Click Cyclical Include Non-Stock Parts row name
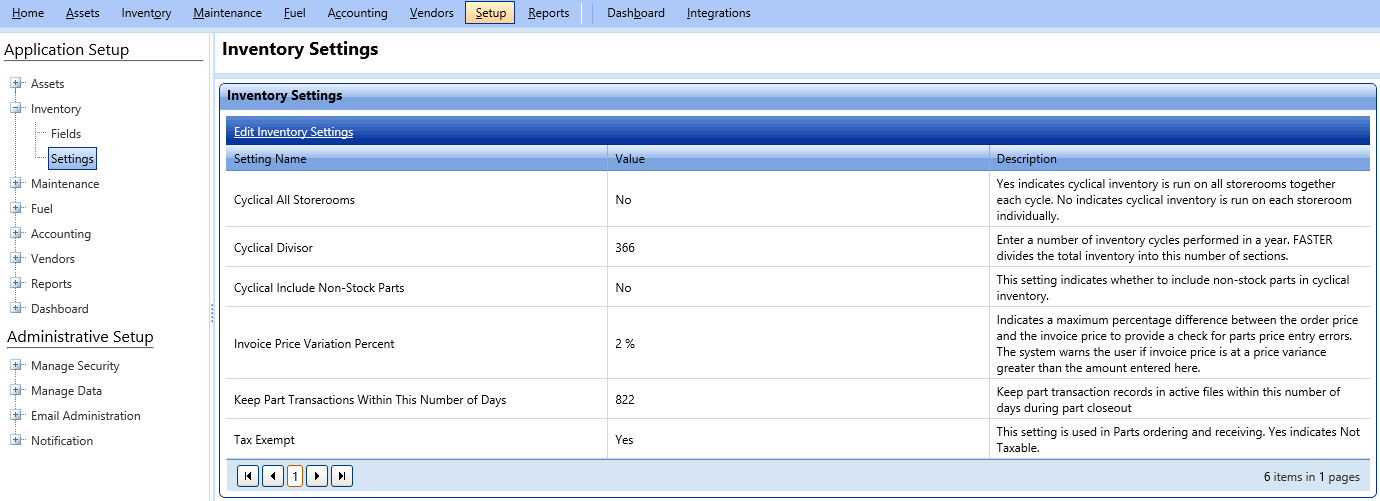This screenshot has width=1380, height=501. click(319, 288)
